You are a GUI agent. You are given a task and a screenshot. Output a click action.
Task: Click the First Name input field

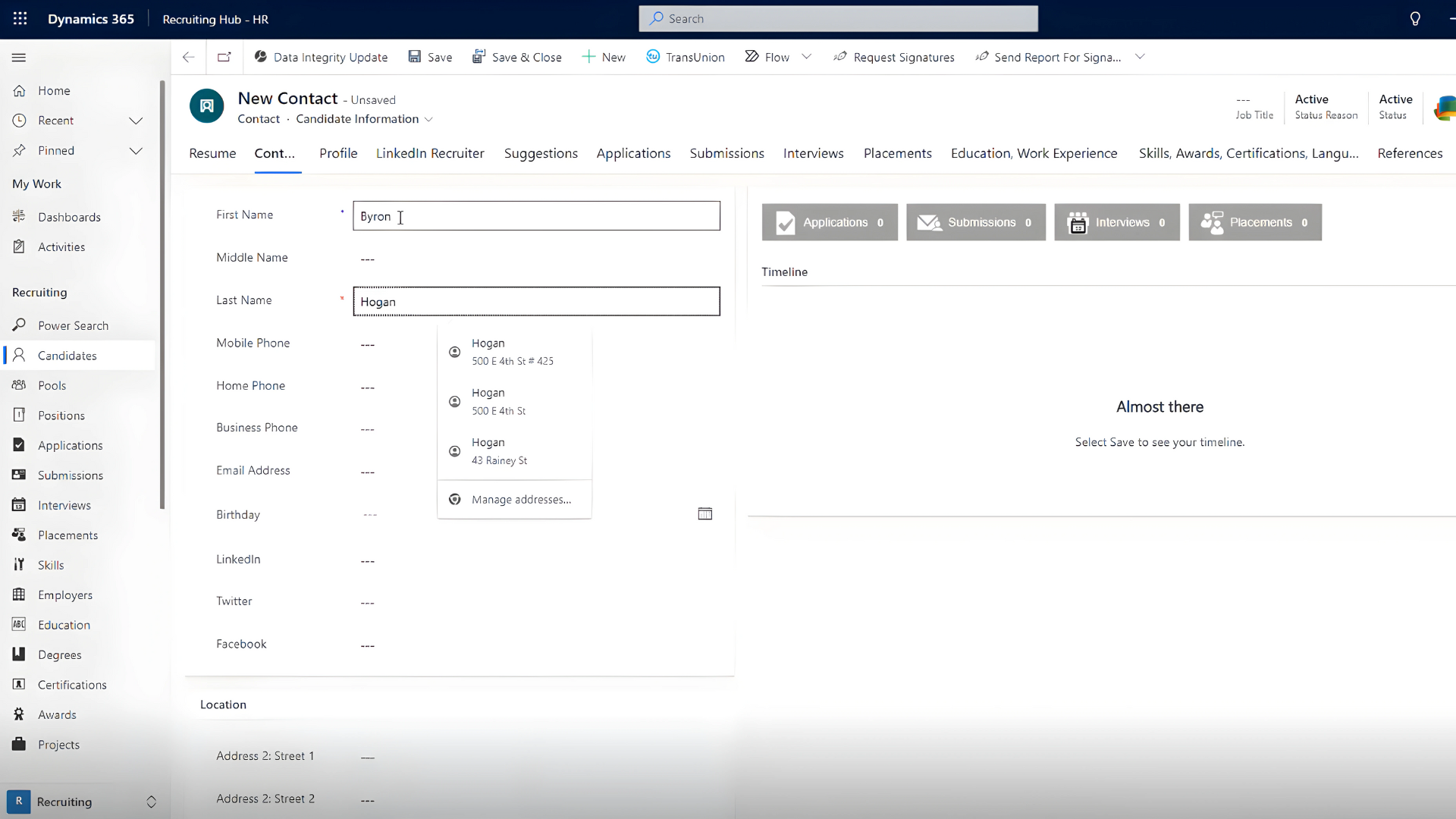point(536,216)
